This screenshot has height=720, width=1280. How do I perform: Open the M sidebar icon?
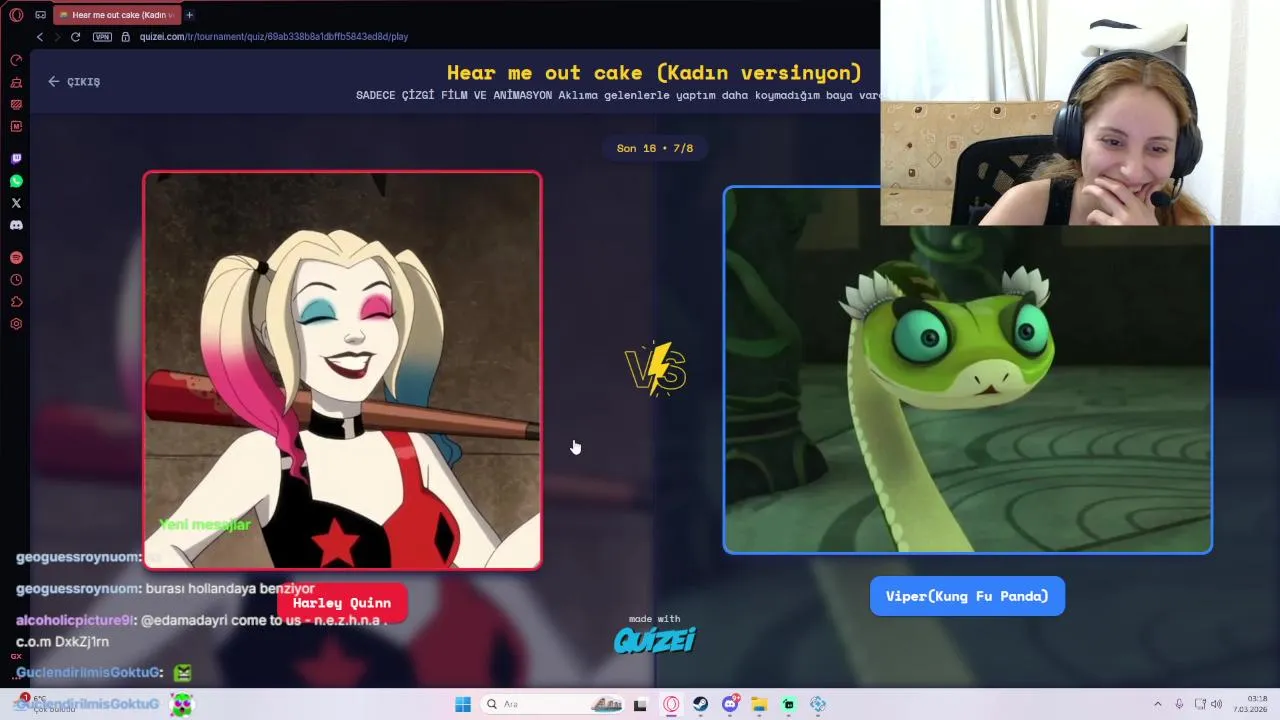point(16,126)
